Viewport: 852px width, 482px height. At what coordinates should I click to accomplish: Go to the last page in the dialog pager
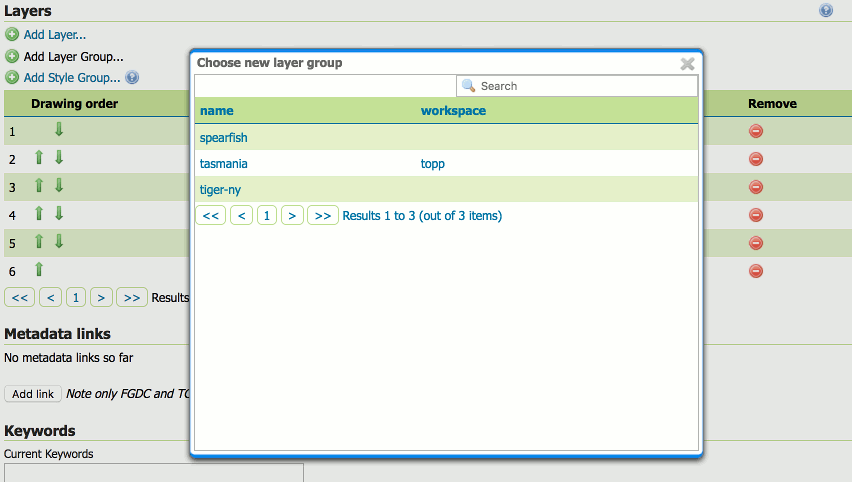[322, 216]
